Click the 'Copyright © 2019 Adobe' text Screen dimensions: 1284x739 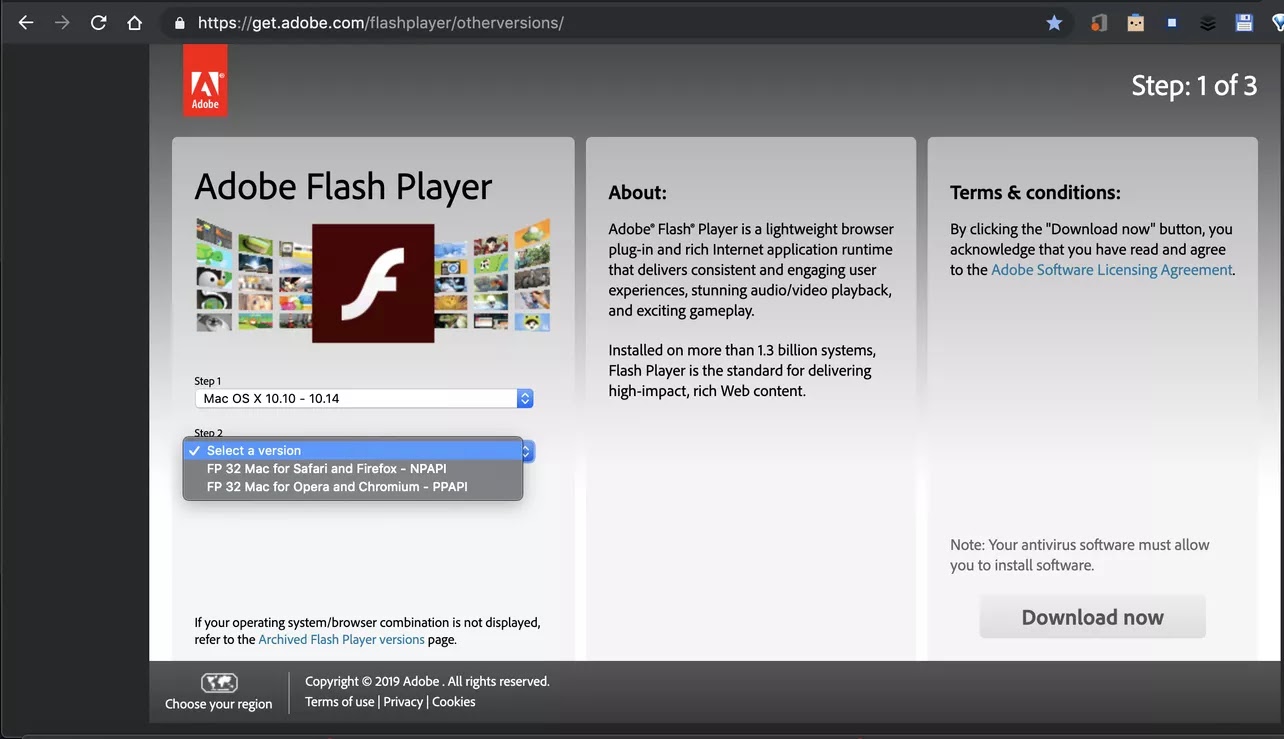tap(372, 682)
